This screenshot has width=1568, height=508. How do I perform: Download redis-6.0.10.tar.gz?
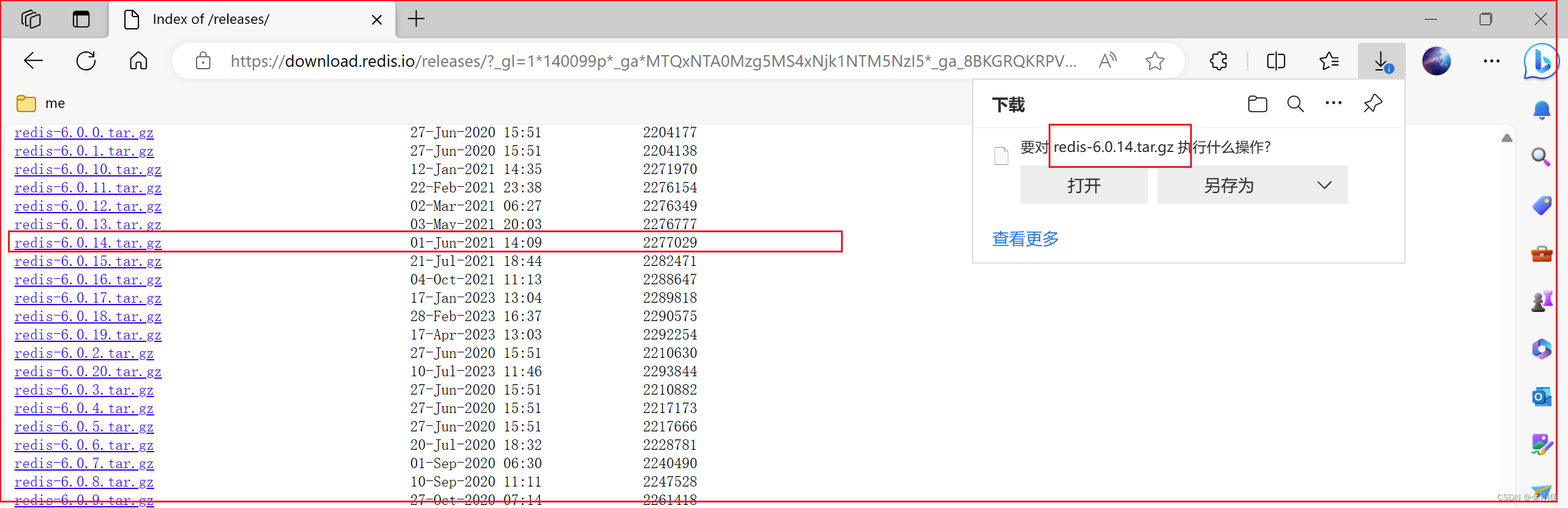click(88, 169)
